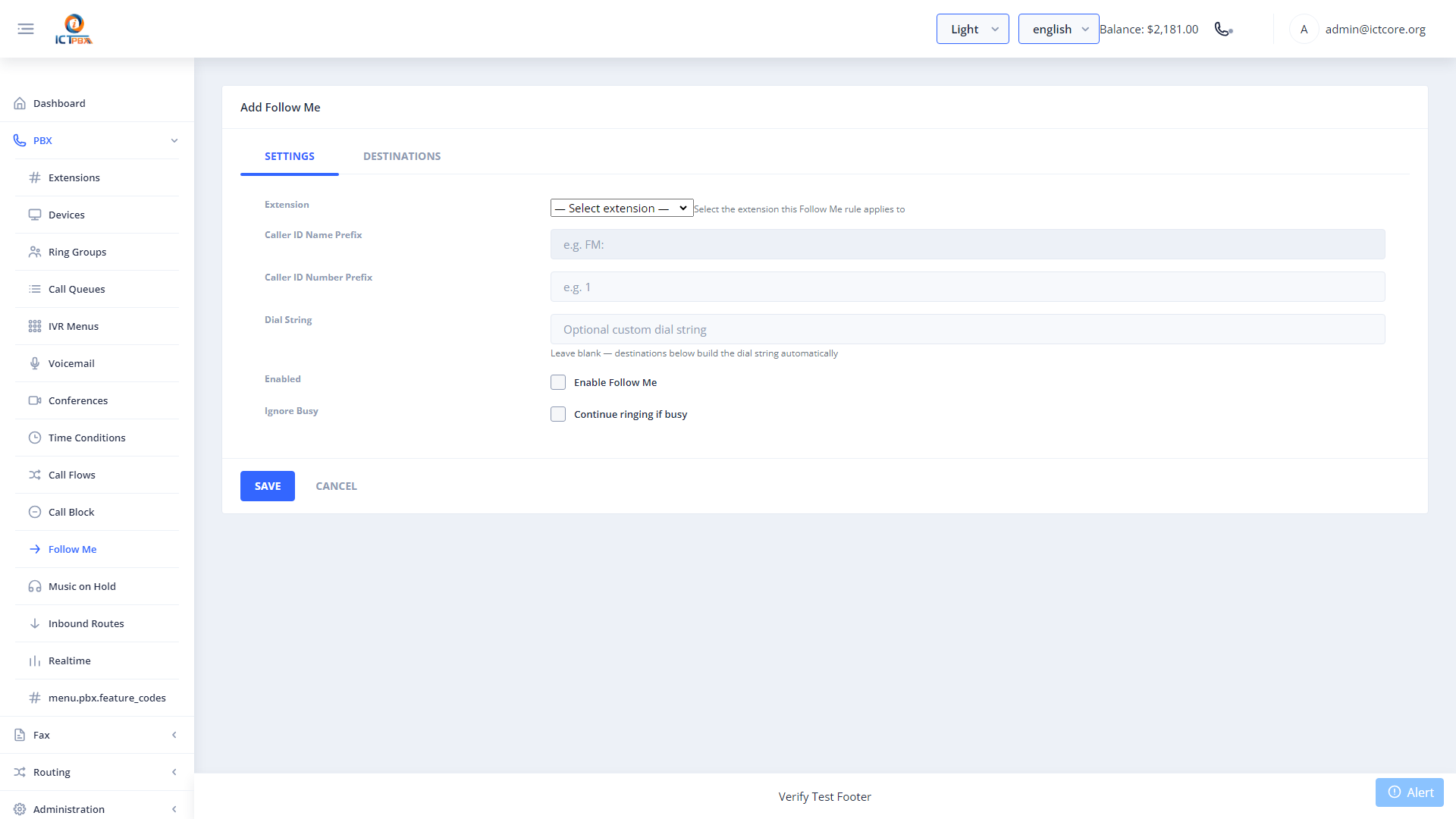1456x819 pixels.
Task: Toggle the hamburger sidebar menu
Action: click(26, 29)
